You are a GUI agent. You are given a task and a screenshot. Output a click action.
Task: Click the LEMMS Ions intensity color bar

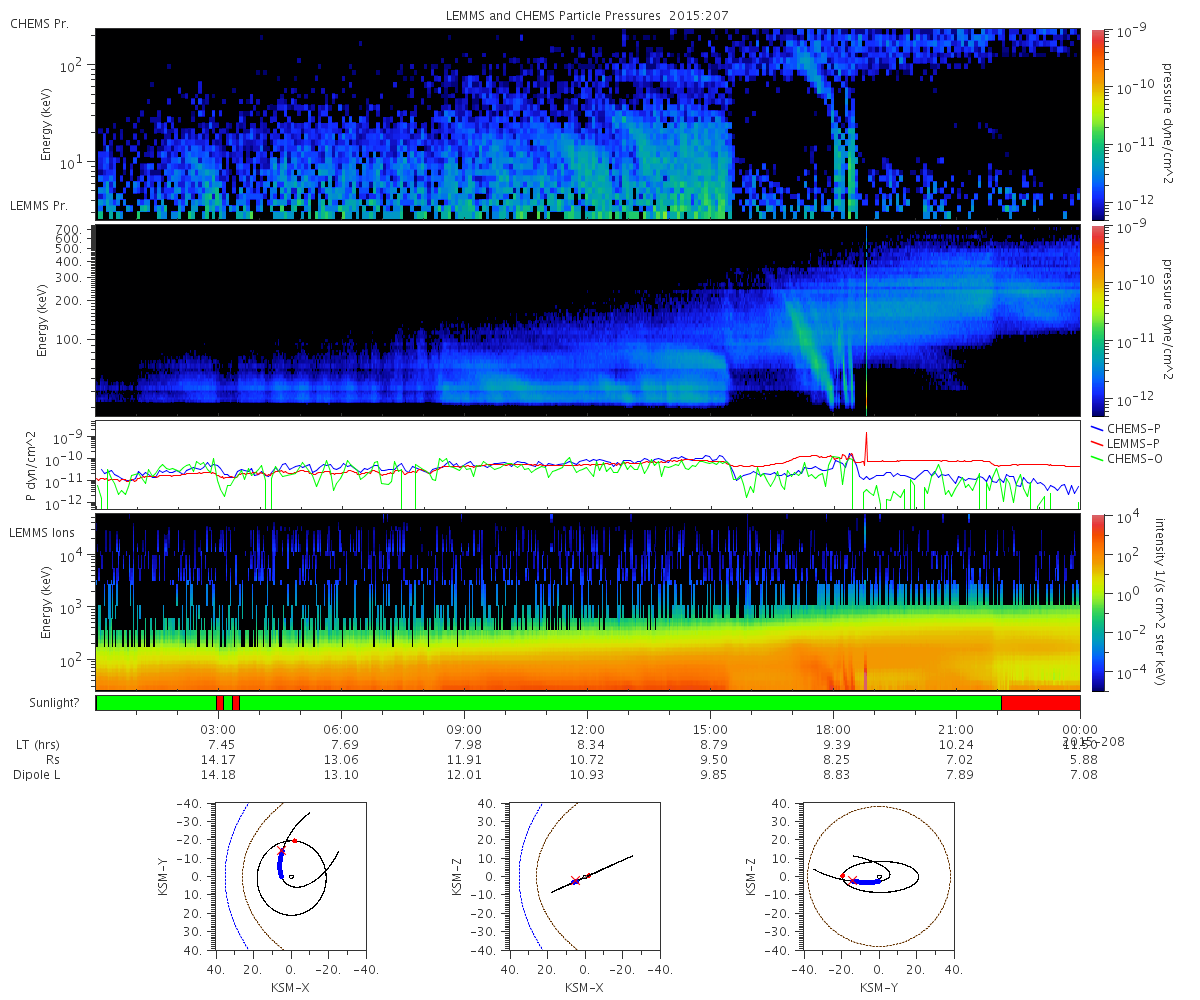pyautogui.click(x=1098, y=603)
